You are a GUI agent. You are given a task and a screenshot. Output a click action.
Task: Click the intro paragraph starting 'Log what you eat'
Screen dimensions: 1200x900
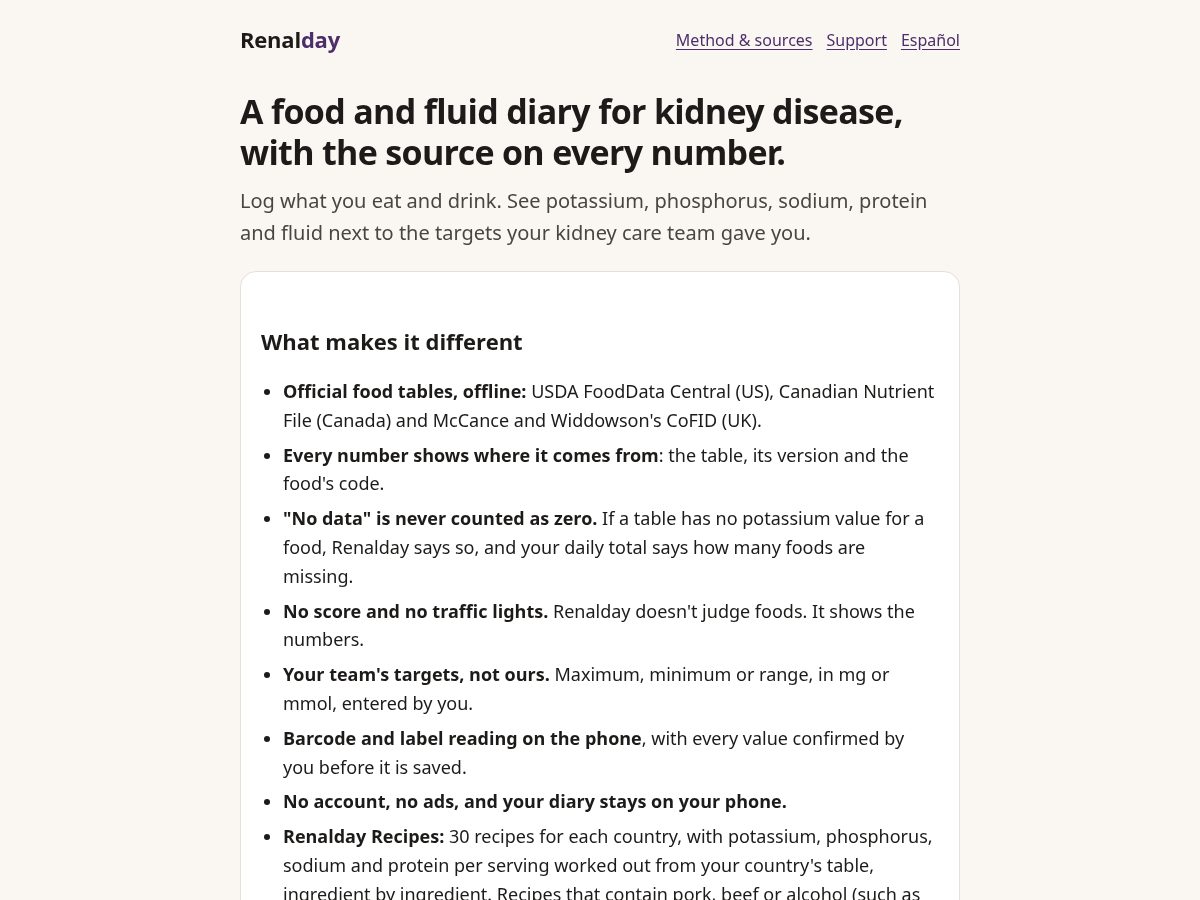point(584,217)
